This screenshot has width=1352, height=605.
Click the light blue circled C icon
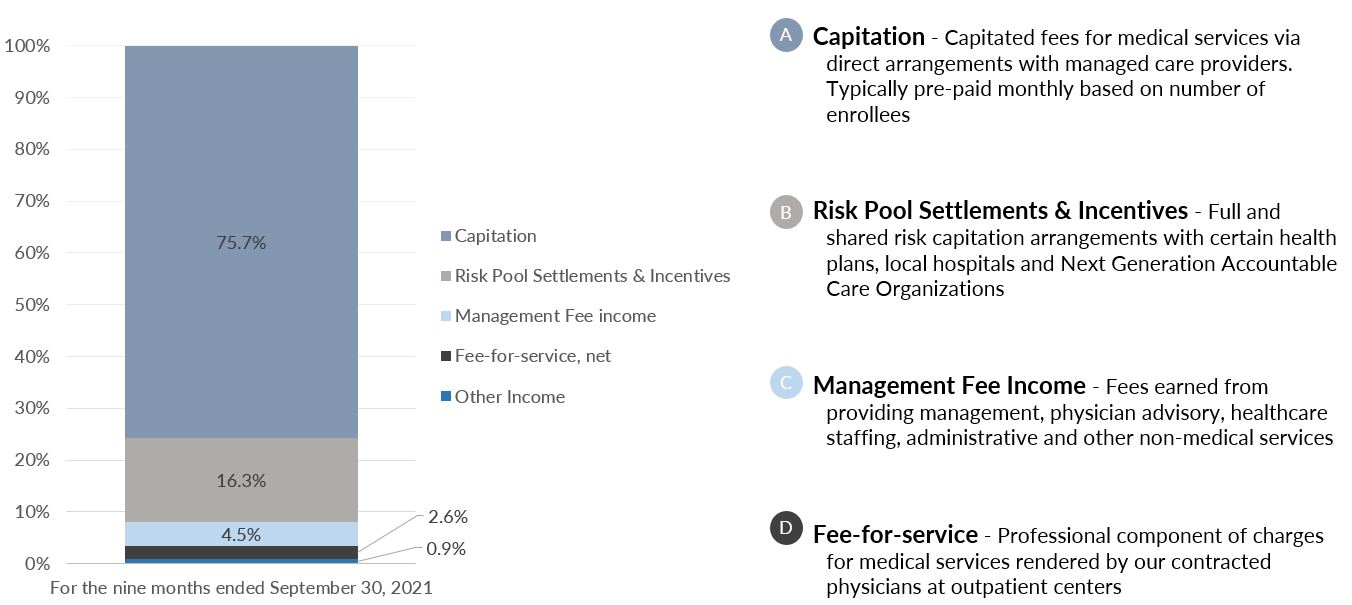[786, 383]
